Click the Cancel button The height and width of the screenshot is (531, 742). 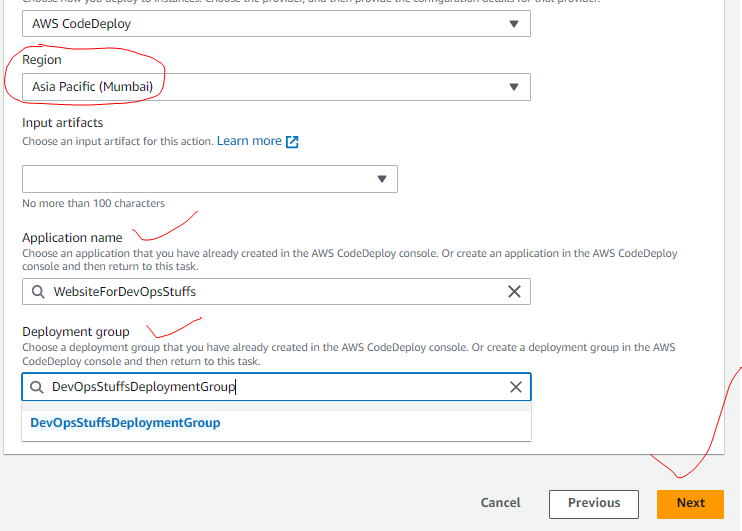(500, 503)
